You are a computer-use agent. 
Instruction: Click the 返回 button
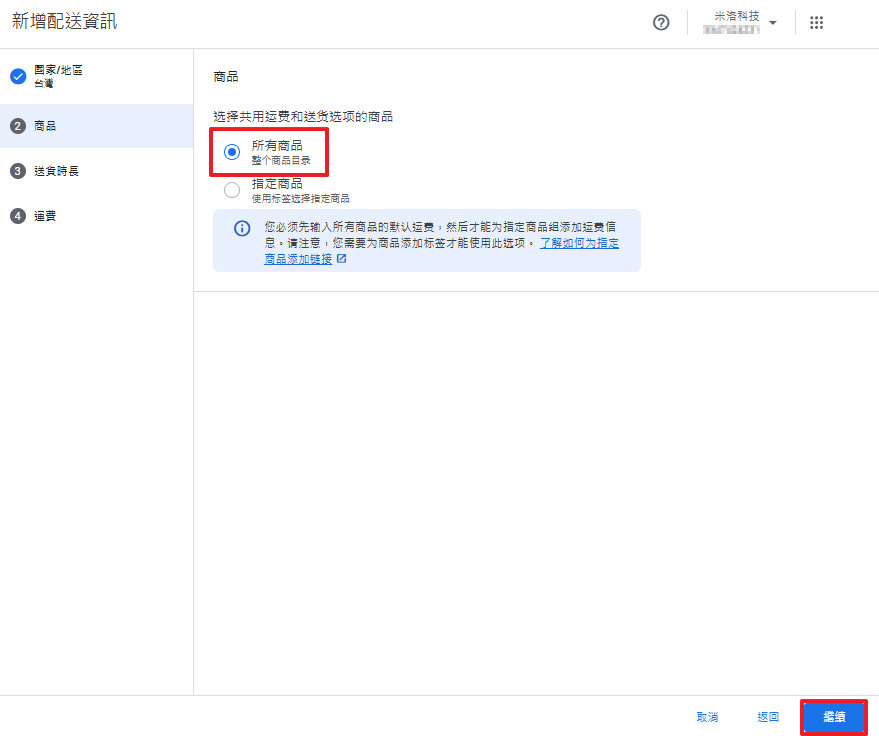768,717
